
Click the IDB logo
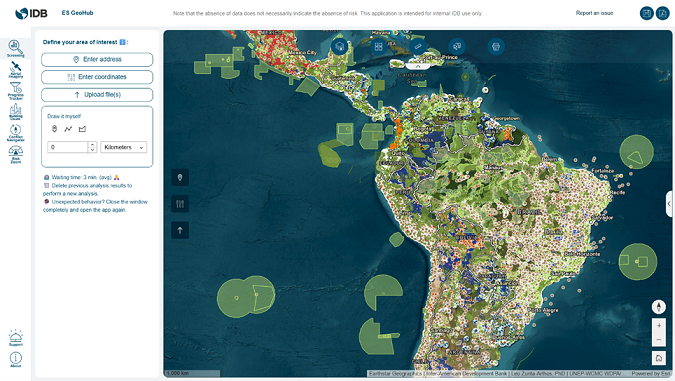click(x=31, y=13)
